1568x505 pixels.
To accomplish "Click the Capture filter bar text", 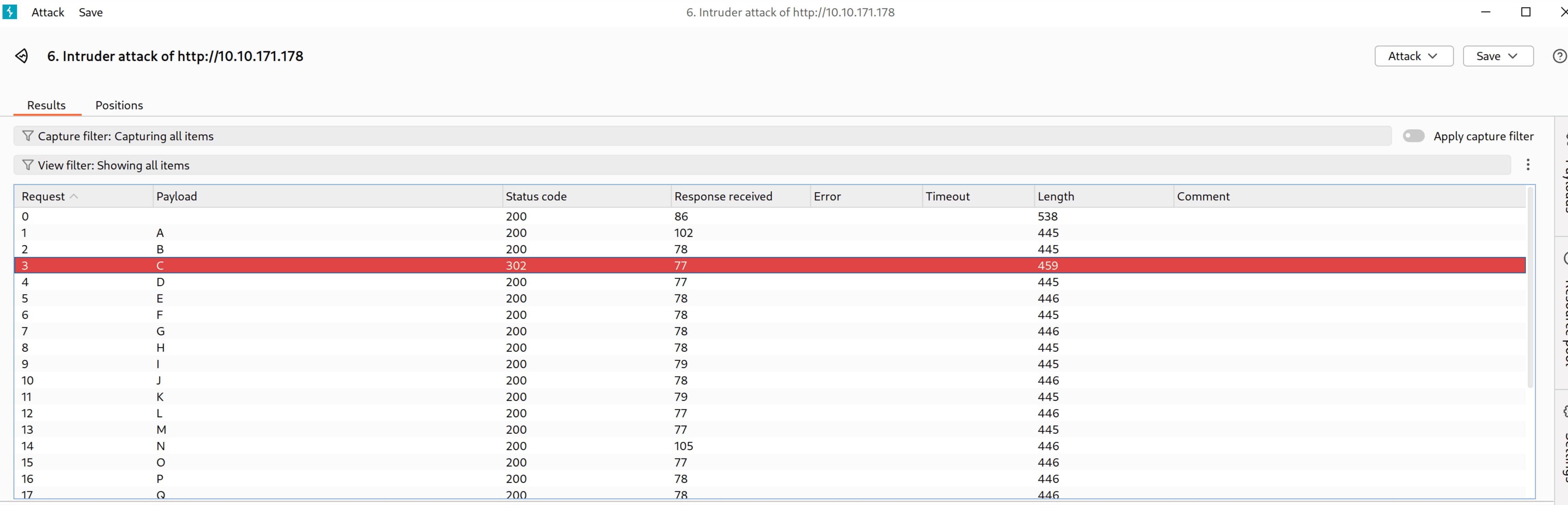I will [125, 136].
